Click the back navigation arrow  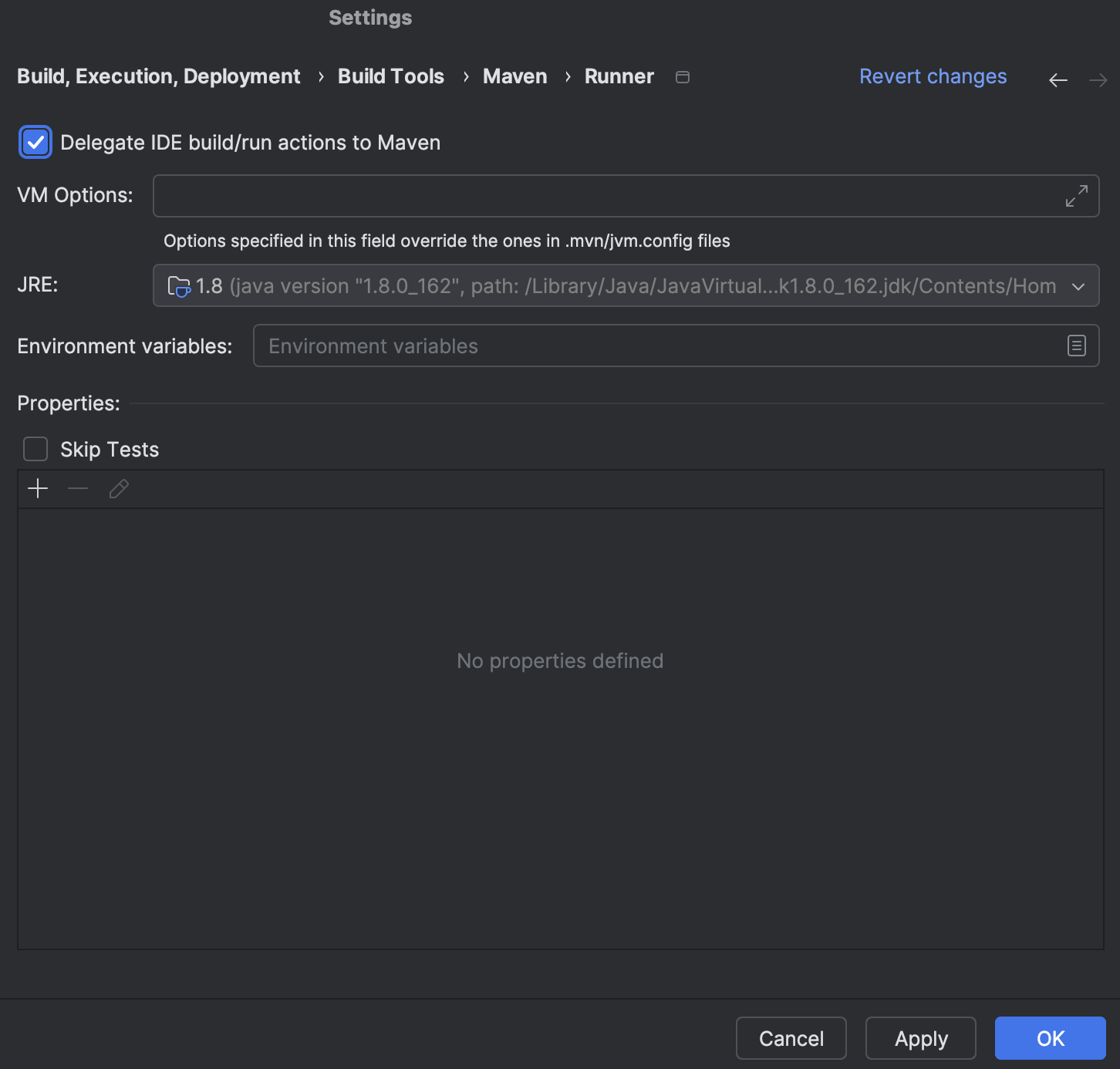coord(1058,79)
